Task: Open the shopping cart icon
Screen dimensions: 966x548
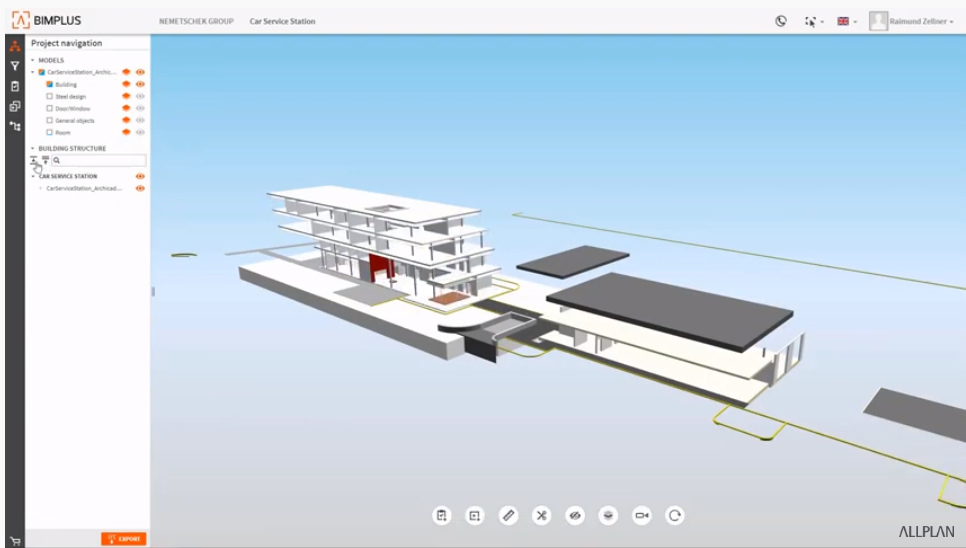Action: pyautogui.click(x=14, y=541)
